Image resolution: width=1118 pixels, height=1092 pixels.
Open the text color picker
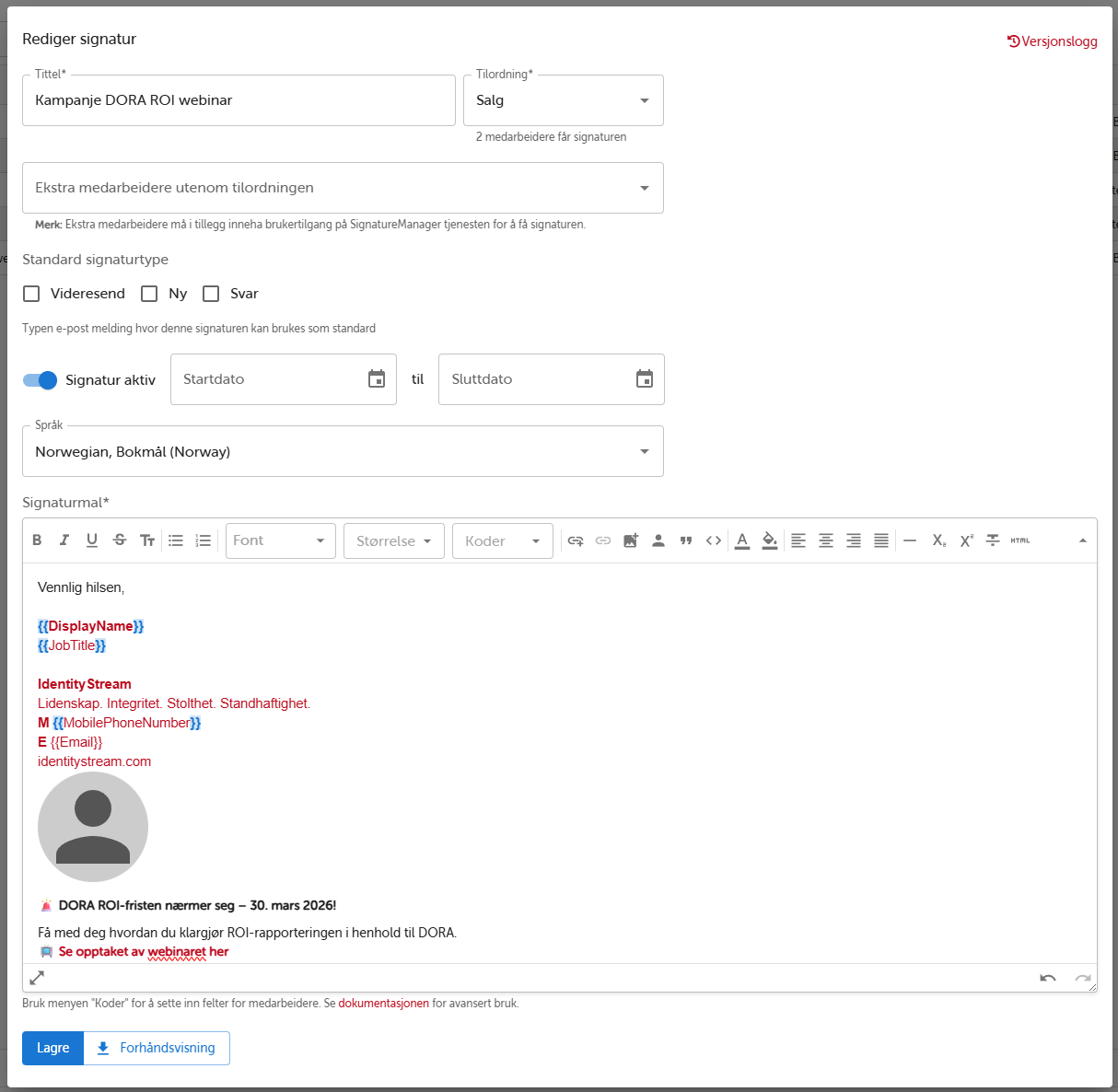742,540
